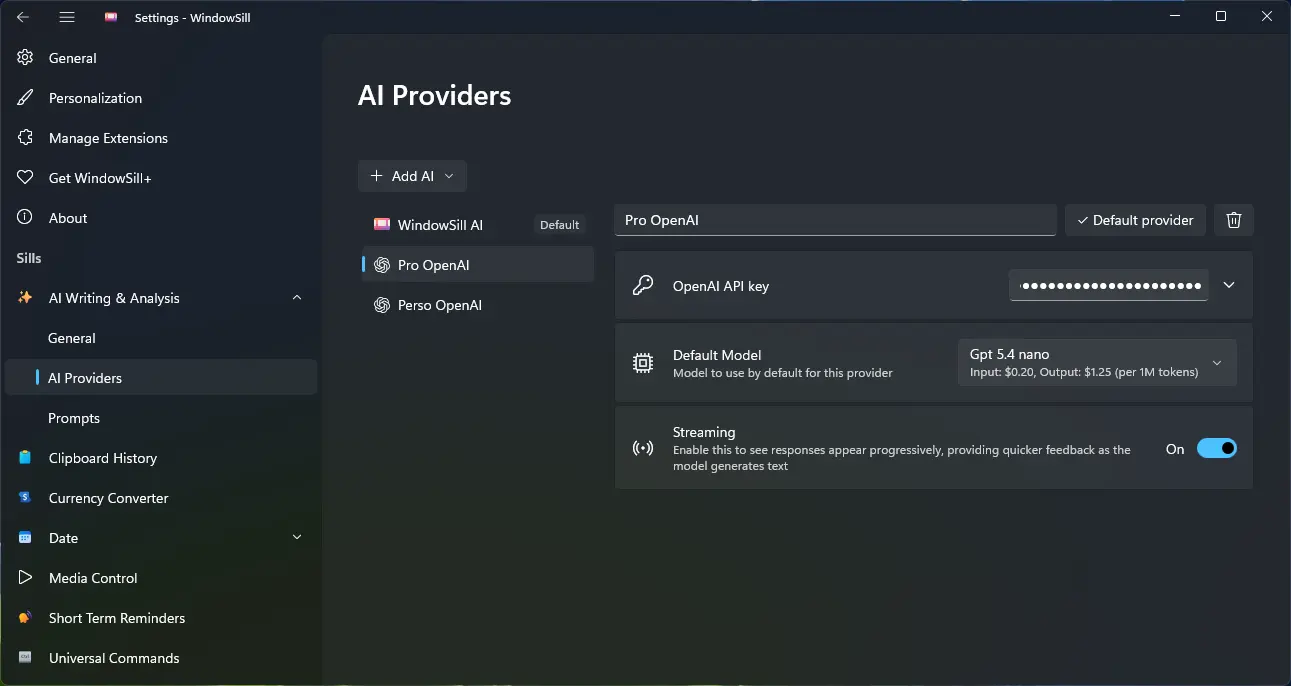Screen dimensions: 1291x686
Task: Open Currency Converter settings
Action: click(161, 498)
